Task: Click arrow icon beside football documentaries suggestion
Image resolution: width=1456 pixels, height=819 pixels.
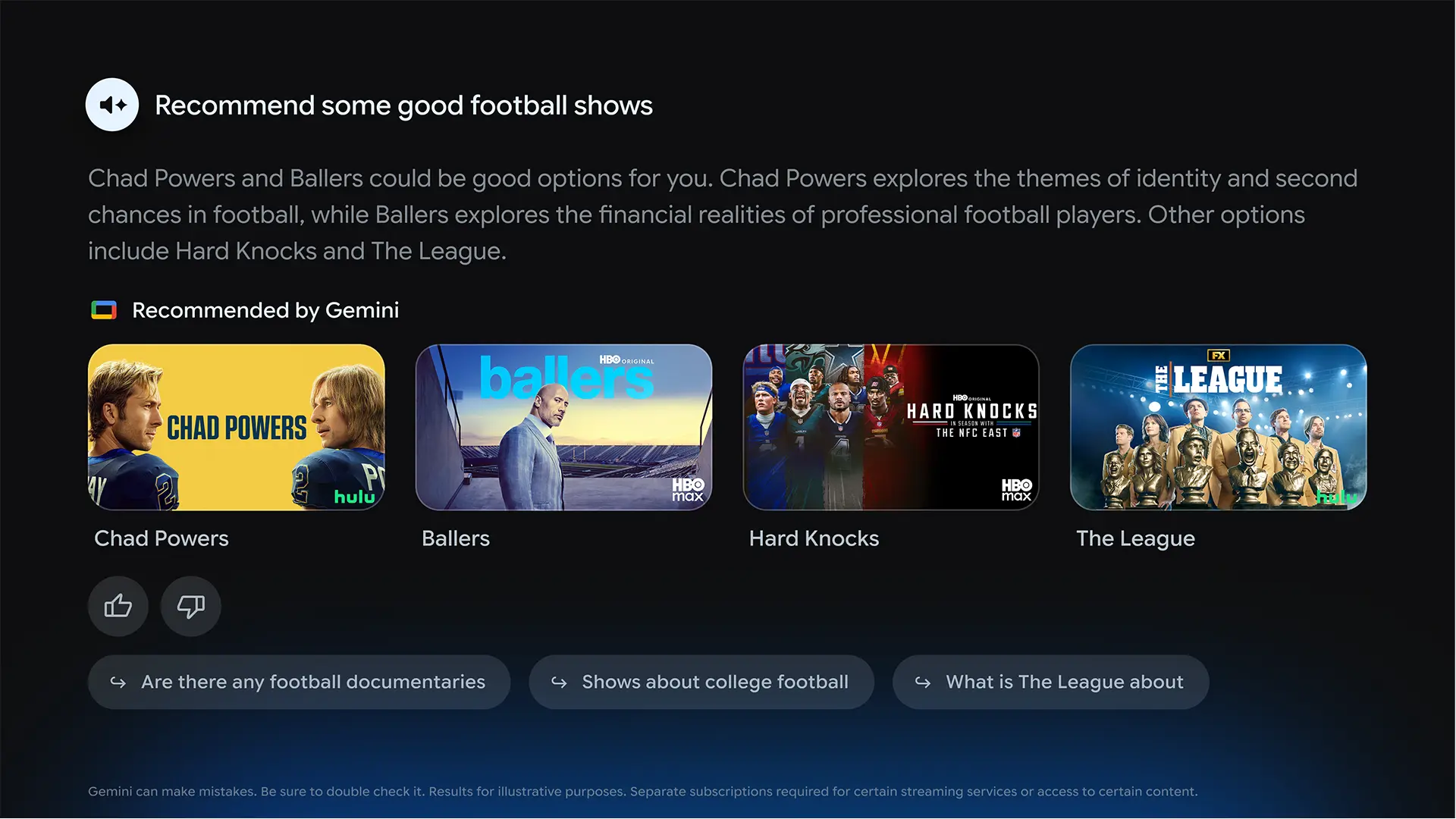Action: pyautogui.click(x=118, y=682)
